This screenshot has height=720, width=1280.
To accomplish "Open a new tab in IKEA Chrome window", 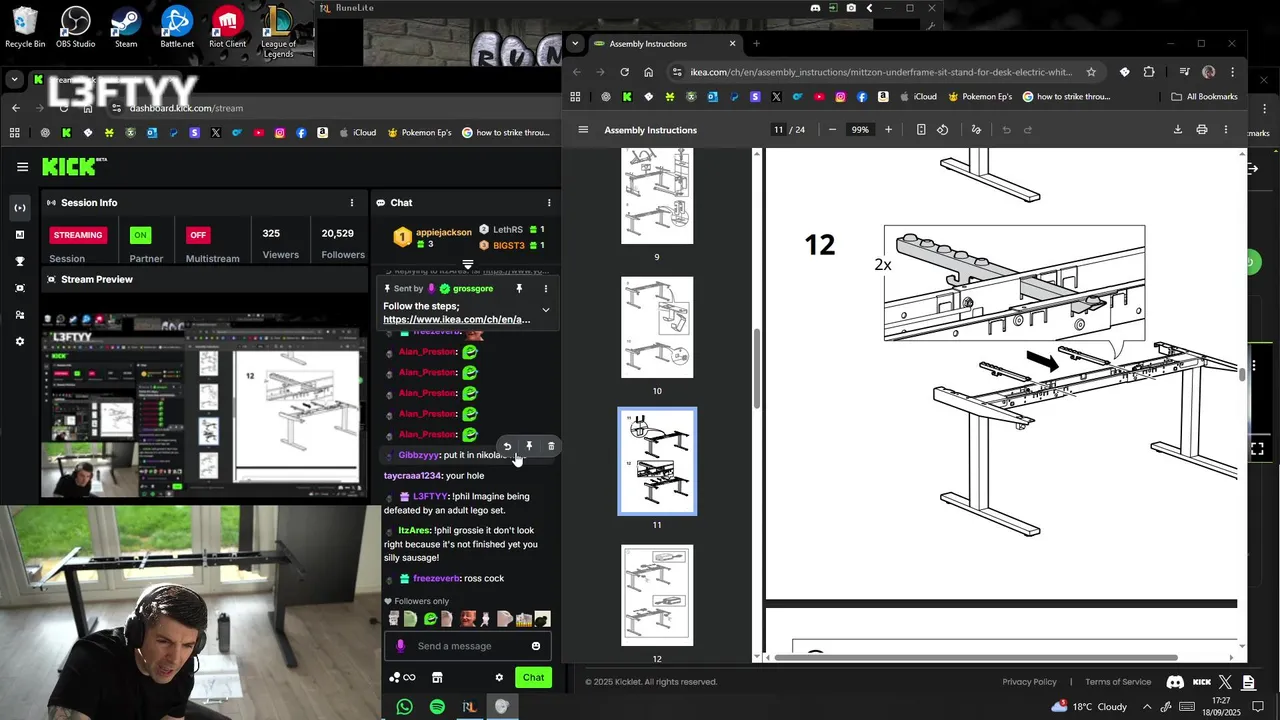I will [x=757, y=44].
